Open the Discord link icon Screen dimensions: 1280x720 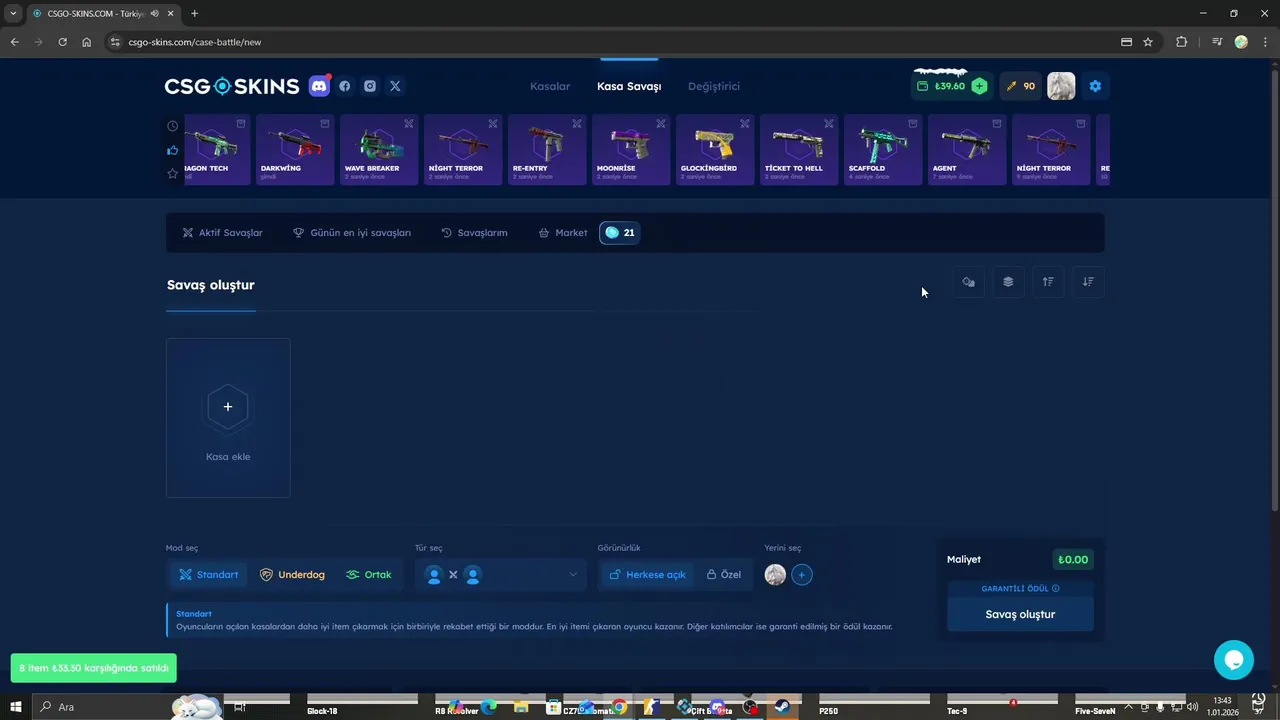(319, 86)
